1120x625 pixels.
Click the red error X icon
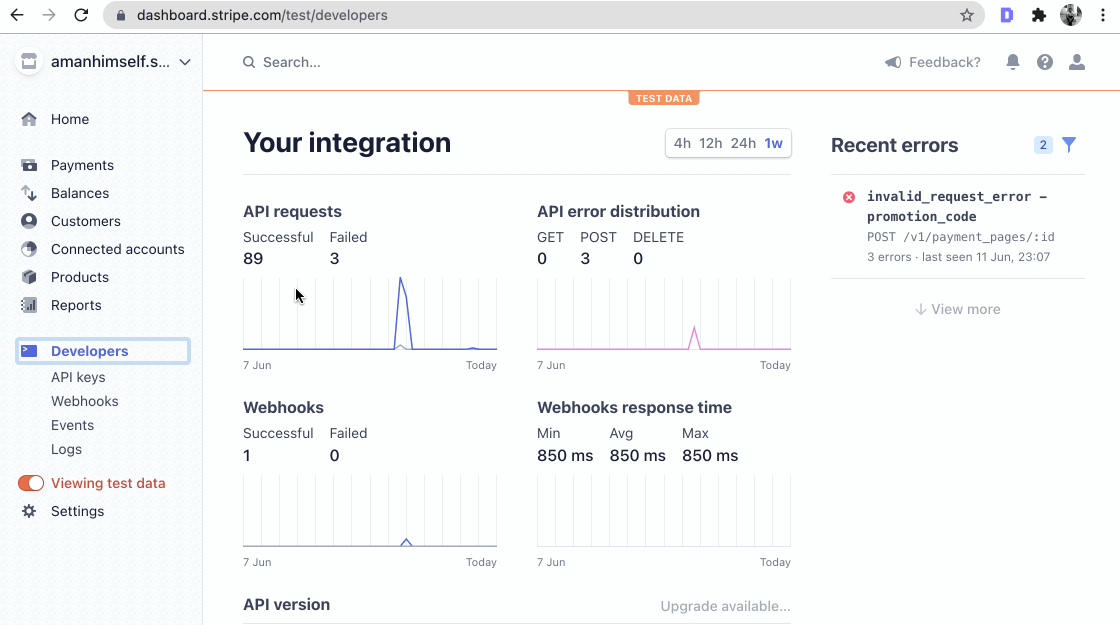(x=849, y=197)
